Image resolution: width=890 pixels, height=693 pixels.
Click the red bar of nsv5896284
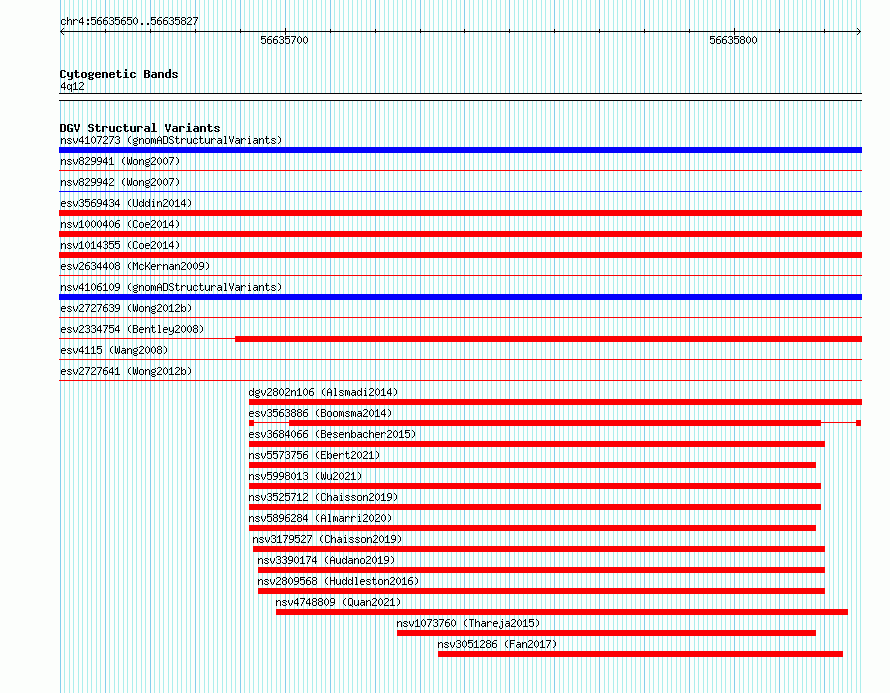[532, 528]
